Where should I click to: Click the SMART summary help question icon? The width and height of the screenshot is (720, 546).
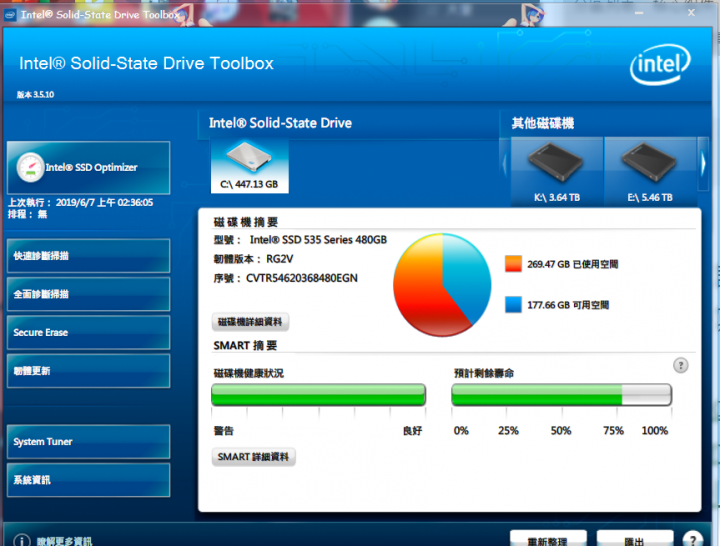[x=681, y=366]
